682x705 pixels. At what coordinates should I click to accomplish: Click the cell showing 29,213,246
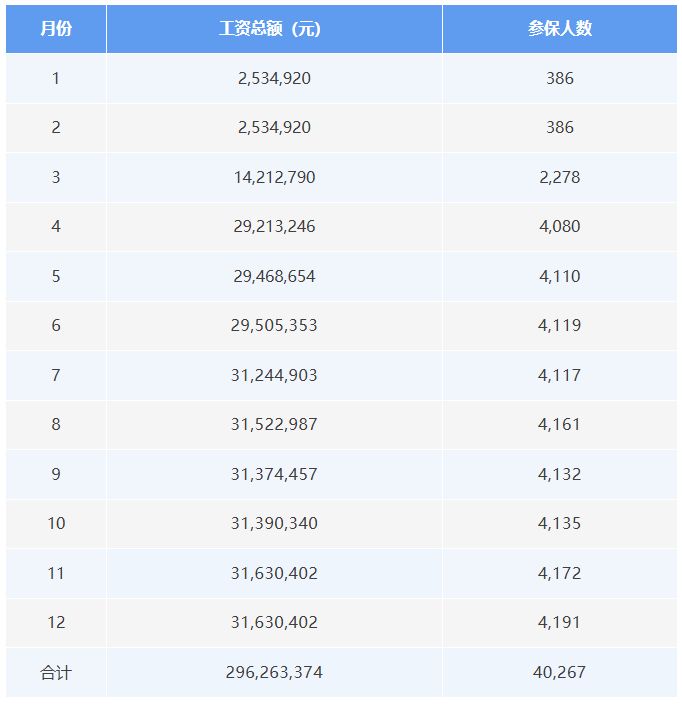click(x=274, y=226)
